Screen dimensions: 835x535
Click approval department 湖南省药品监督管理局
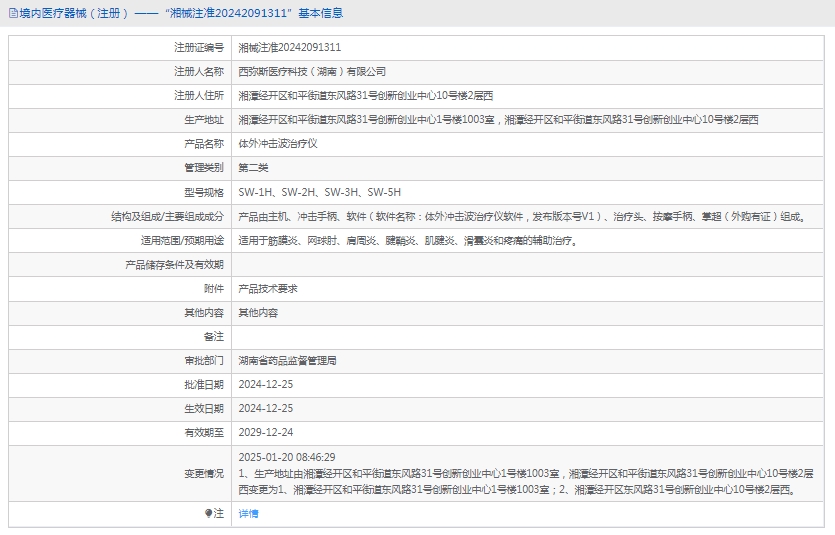tap(287, 360)
